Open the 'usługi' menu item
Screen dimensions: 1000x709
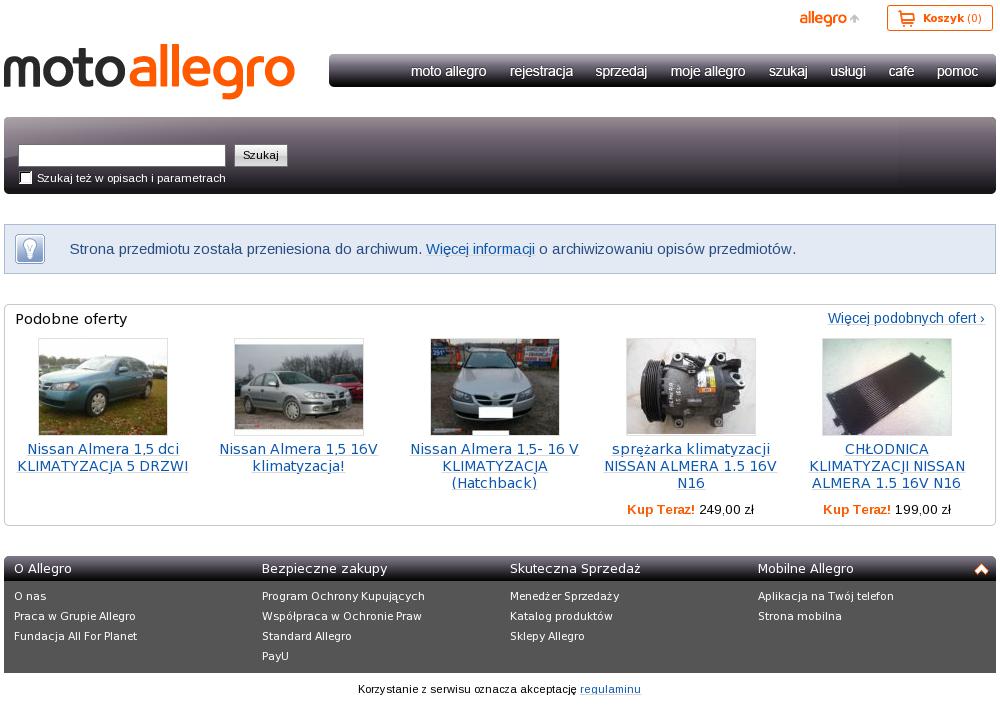point(848,71)
